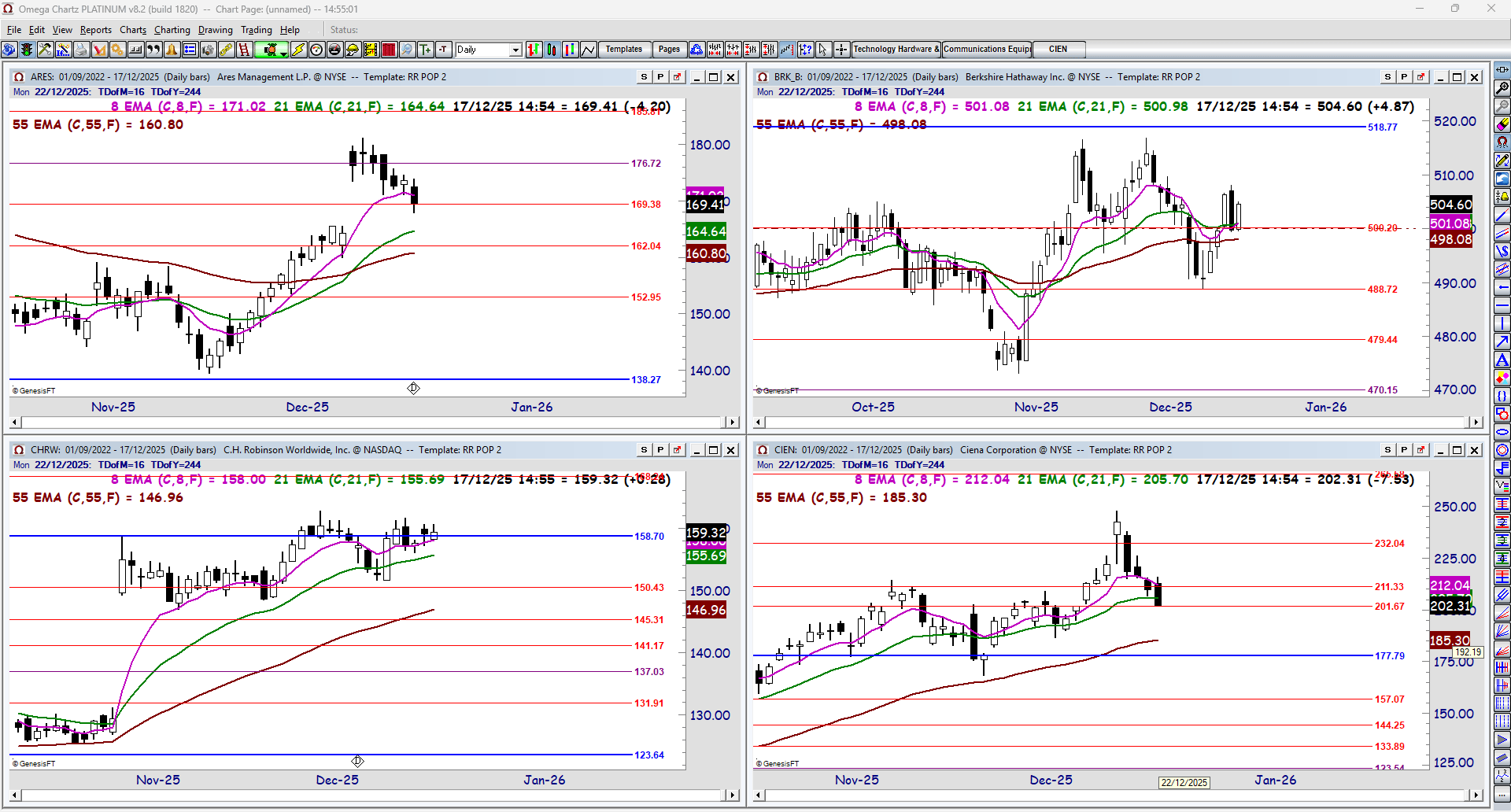Click the Technology Hardware sector button
1511x812 pixels.
click(896, 50)
